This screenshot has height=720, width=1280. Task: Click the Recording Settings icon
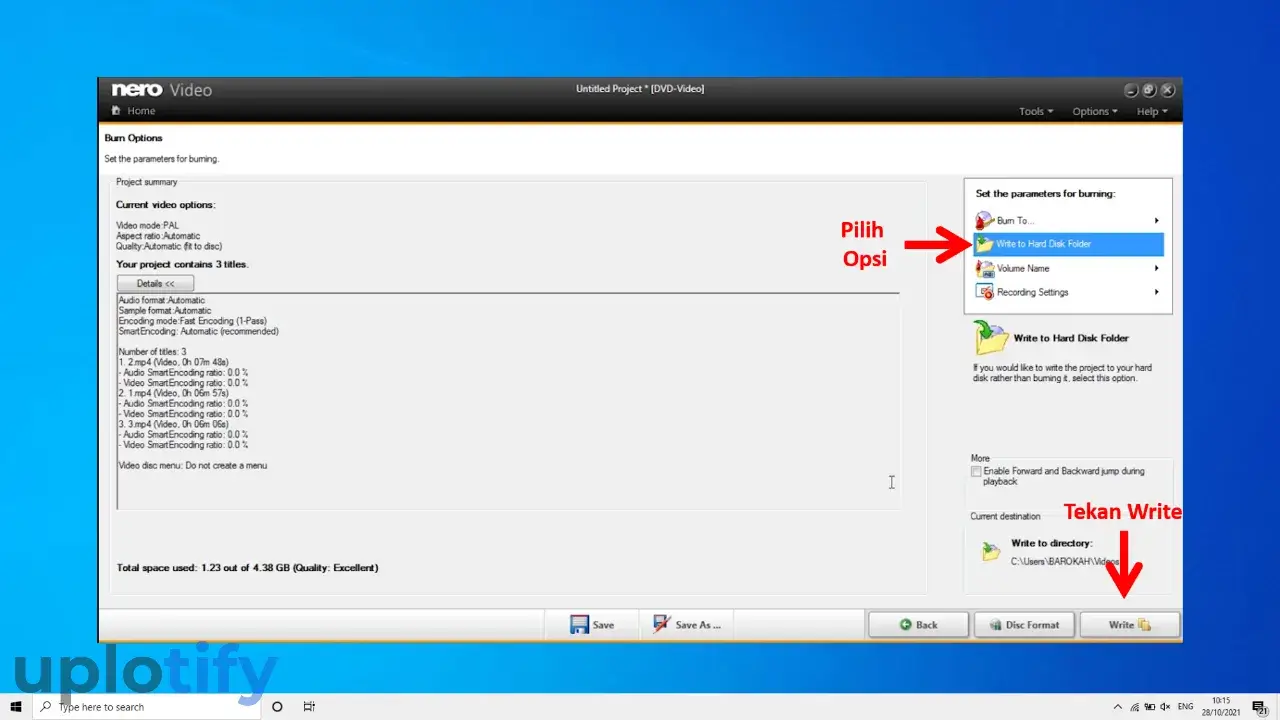pos(984,292)
